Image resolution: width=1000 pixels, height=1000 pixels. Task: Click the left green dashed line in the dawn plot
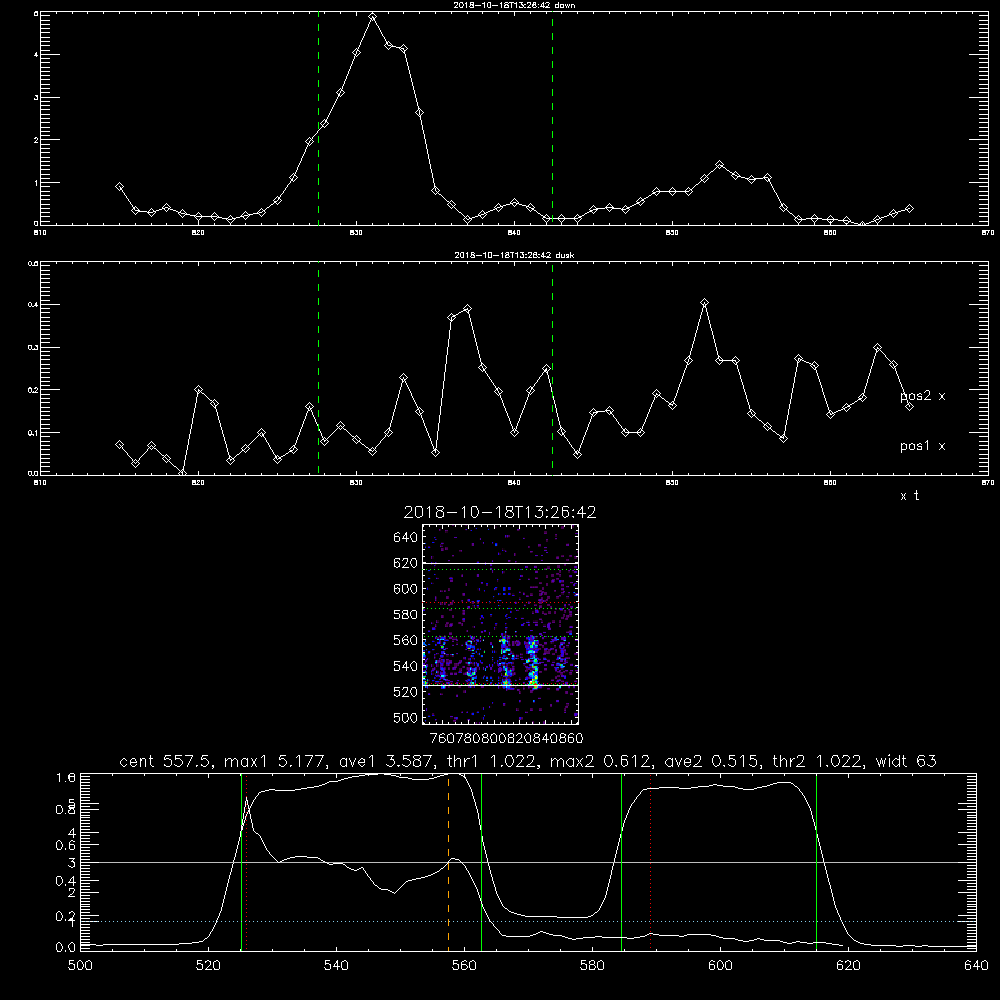[x=318, y=119]
